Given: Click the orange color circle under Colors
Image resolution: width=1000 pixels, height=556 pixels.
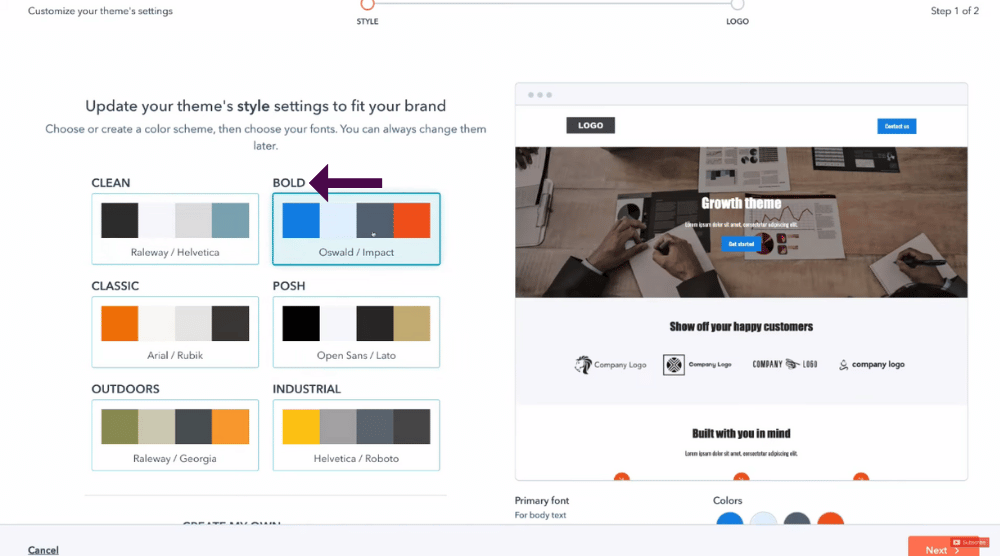Looking at the screenshot, I should [830, 518].
